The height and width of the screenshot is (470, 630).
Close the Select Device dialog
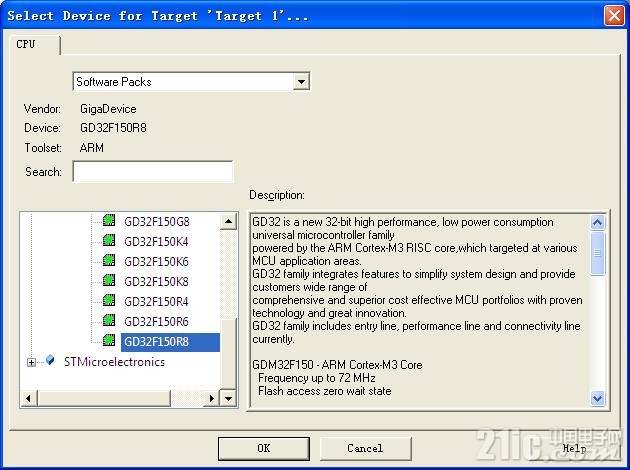pyautogui.click(x=614, y=16)
